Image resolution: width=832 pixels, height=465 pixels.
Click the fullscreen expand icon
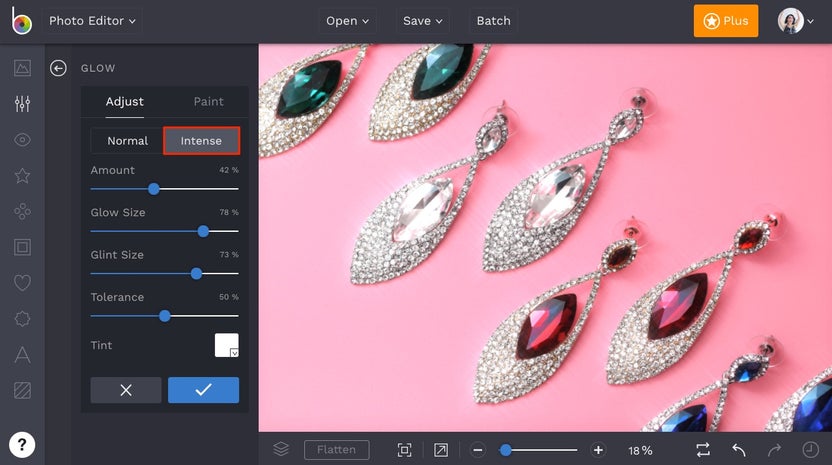[440, 450]
